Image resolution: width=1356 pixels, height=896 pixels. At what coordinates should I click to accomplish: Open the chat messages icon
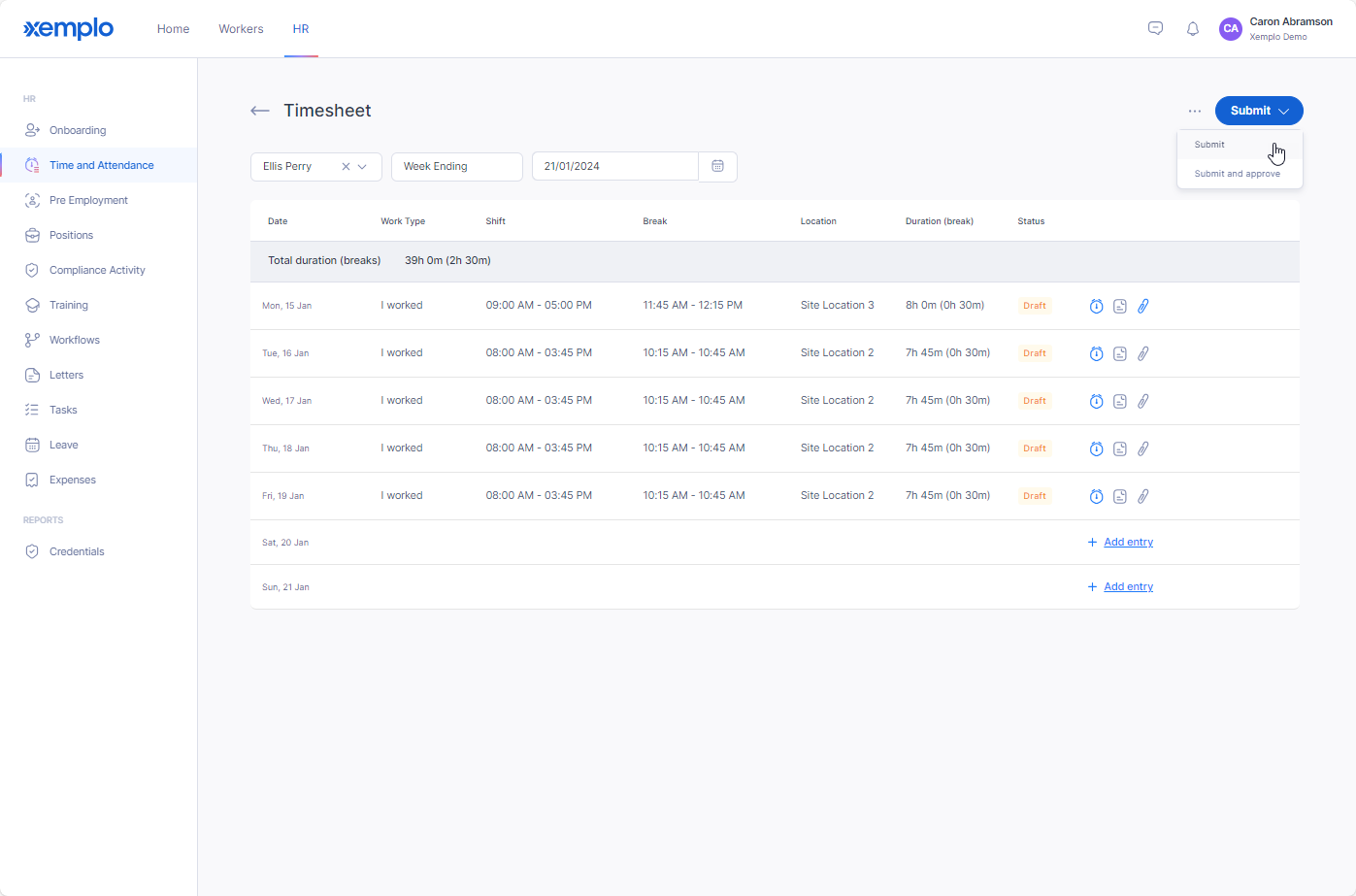tap(1155, 28)
